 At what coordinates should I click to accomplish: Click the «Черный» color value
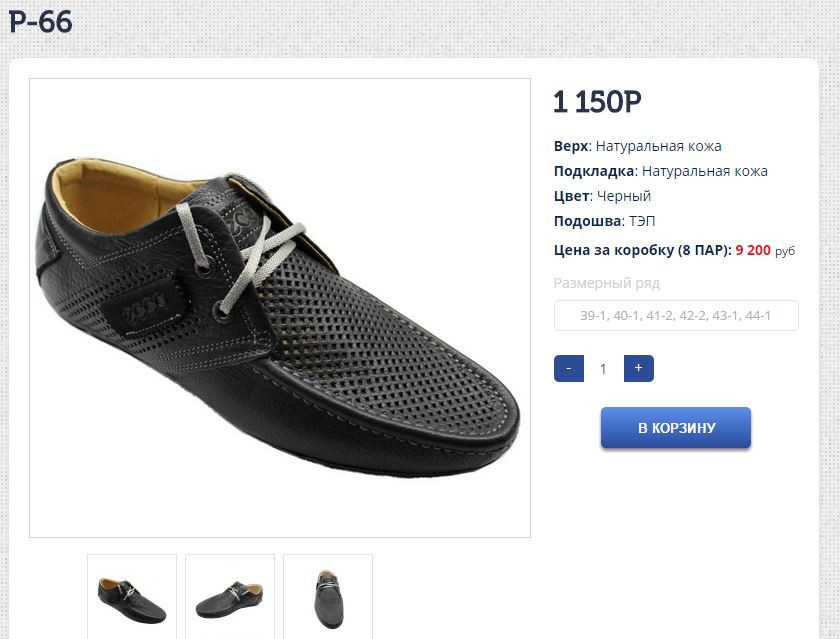[624, 196]
